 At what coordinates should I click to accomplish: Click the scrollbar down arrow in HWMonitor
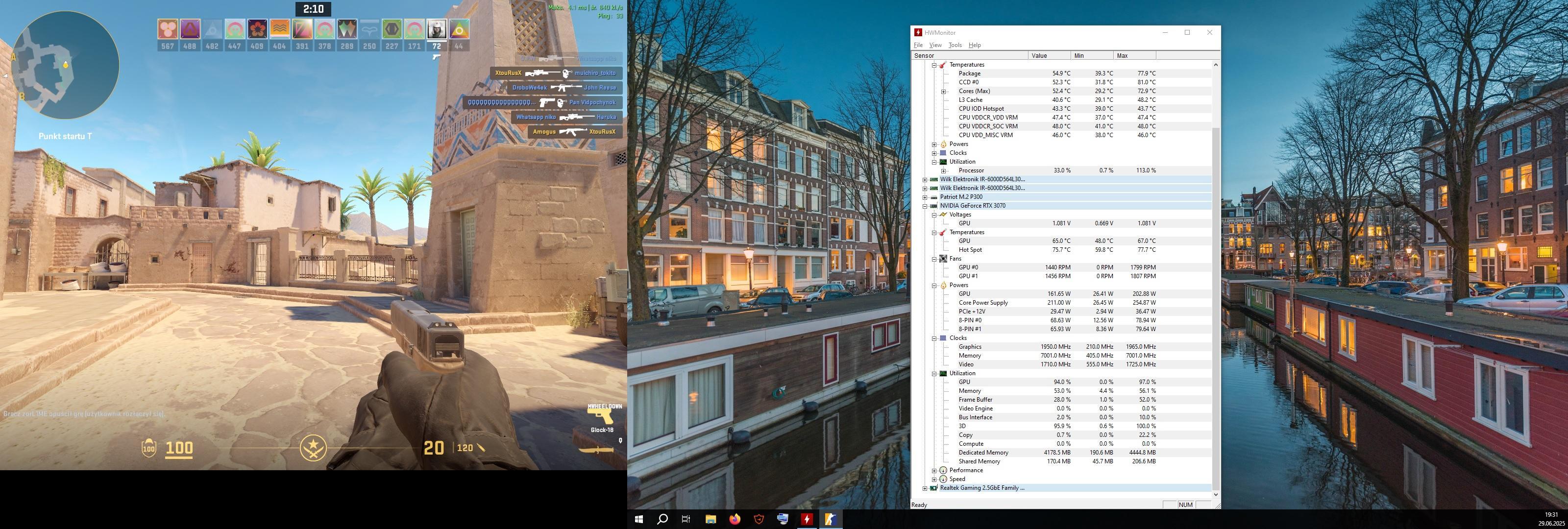pos(1216,494)
